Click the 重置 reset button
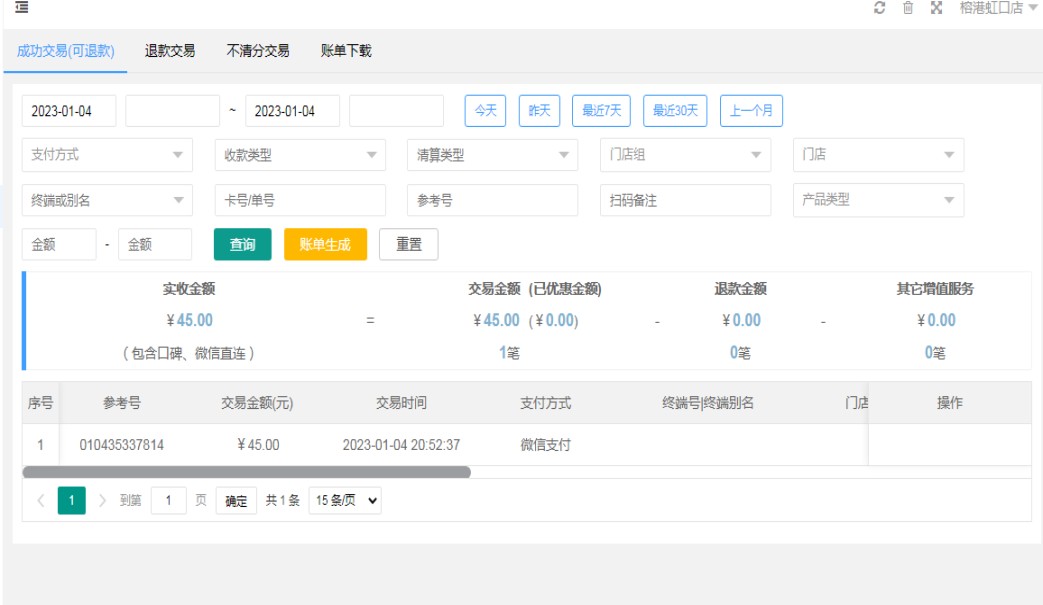This screenshot has height=605, width=1043. coord(408,245)
